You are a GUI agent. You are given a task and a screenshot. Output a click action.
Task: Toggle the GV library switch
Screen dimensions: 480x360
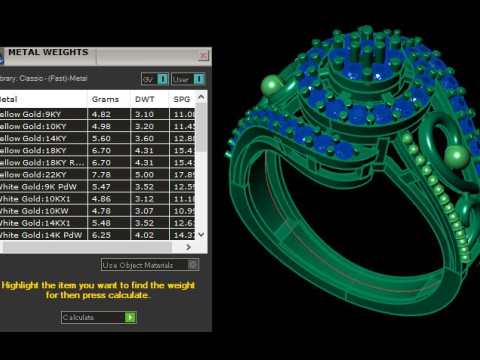click(155, 79)
